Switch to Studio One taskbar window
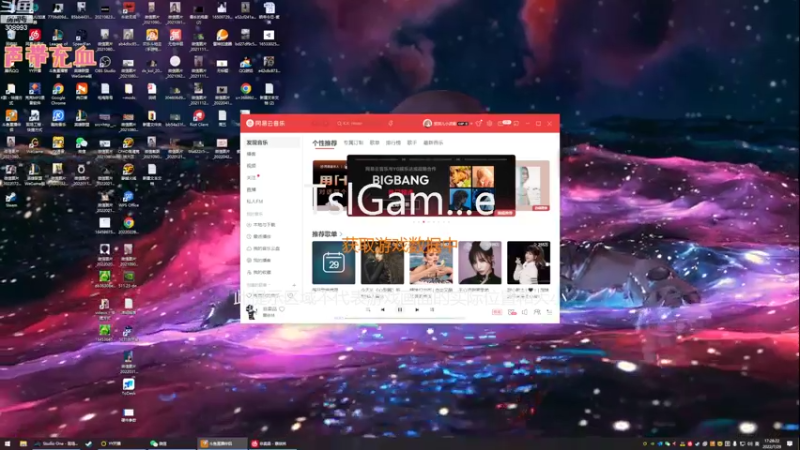This screenshot has height=450, width=800. point(56,444)
